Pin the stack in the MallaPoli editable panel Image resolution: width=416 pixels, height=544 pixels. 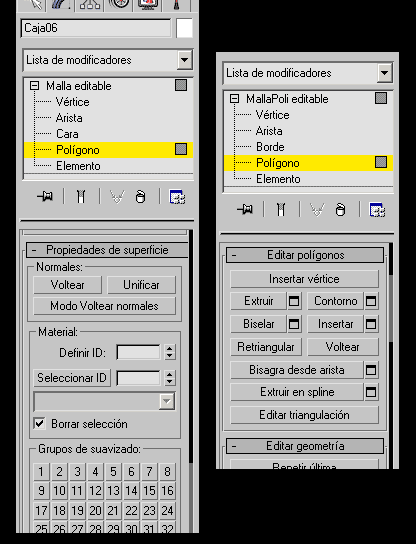click(245, 209)
